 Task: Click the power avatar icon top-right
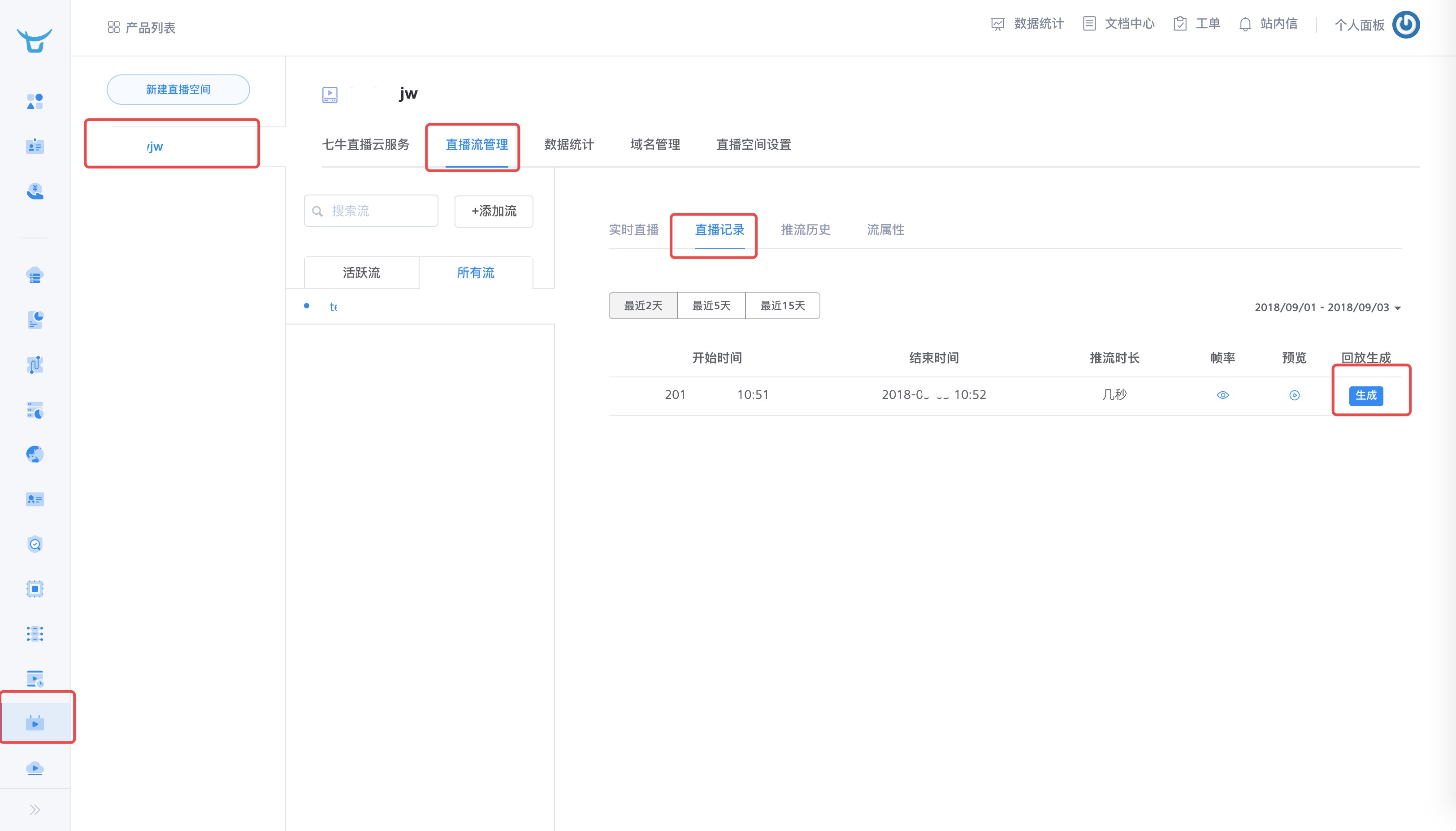tap(1405, 25)
